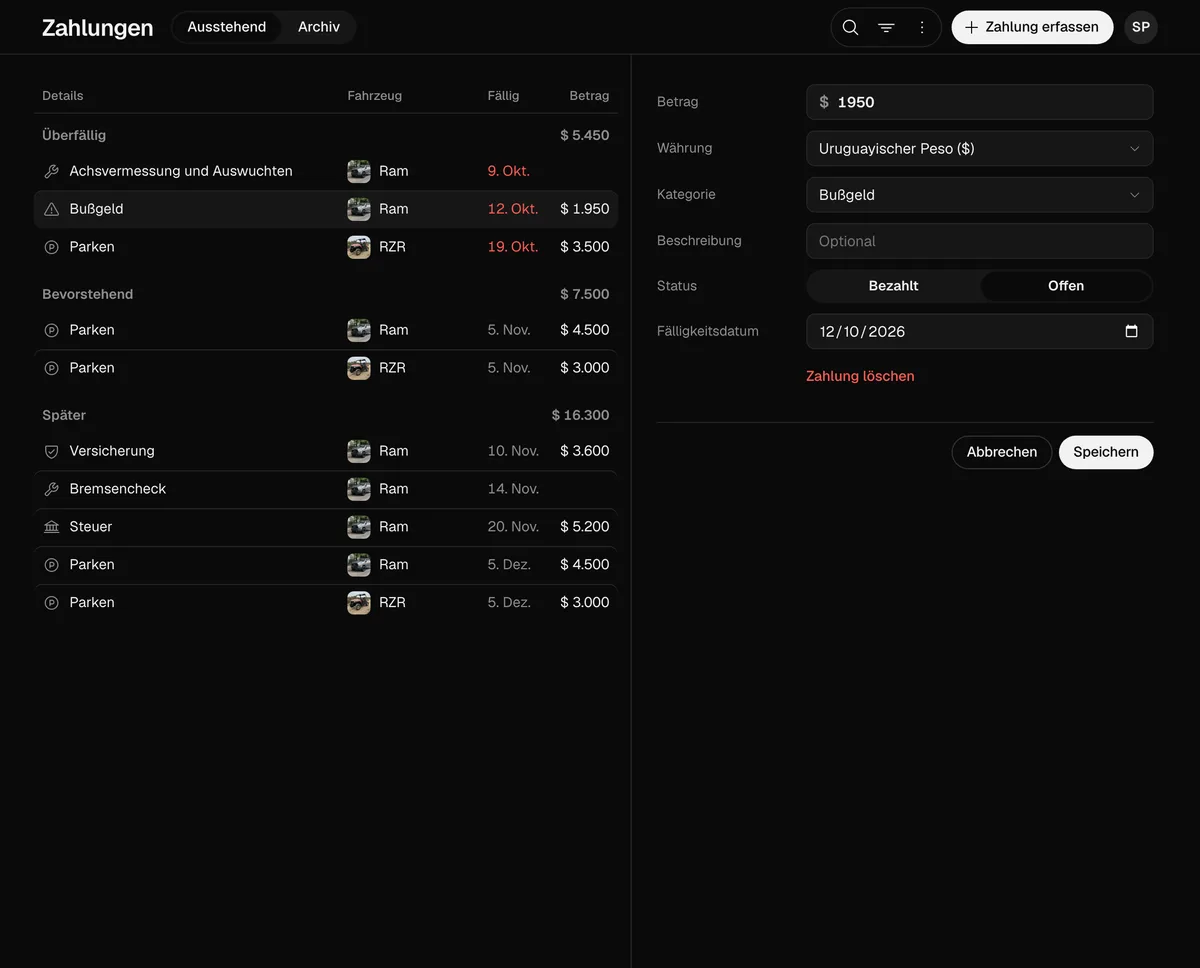Open the filter icon in the header
Image resolution: width=1200 pixels, height=968 pixels.
pos(886,28)
